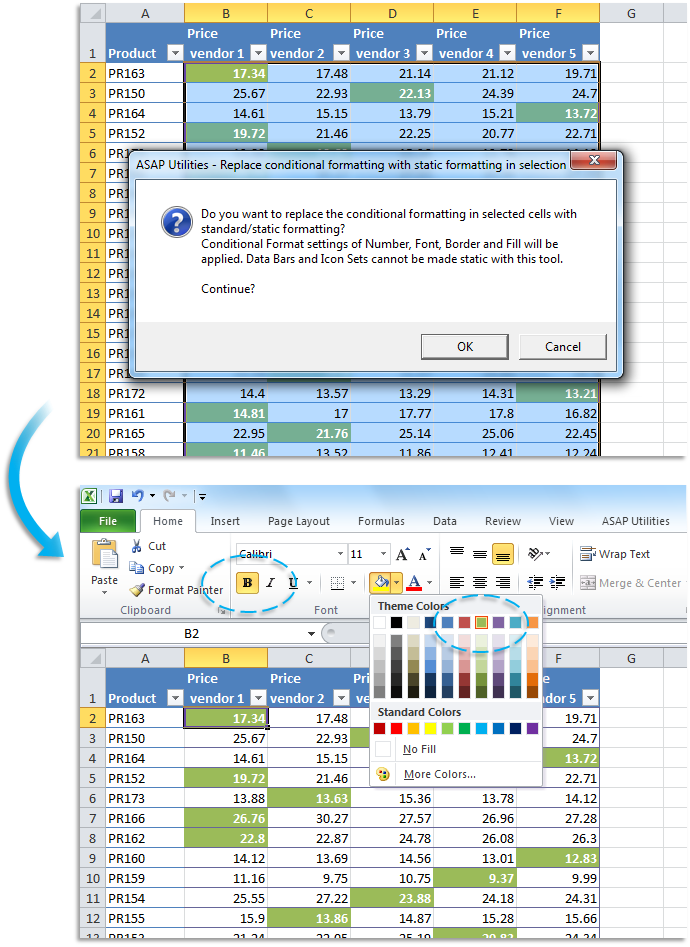Click the Cut scissors icon
The image size is (690, 947).
click(137, 546)
